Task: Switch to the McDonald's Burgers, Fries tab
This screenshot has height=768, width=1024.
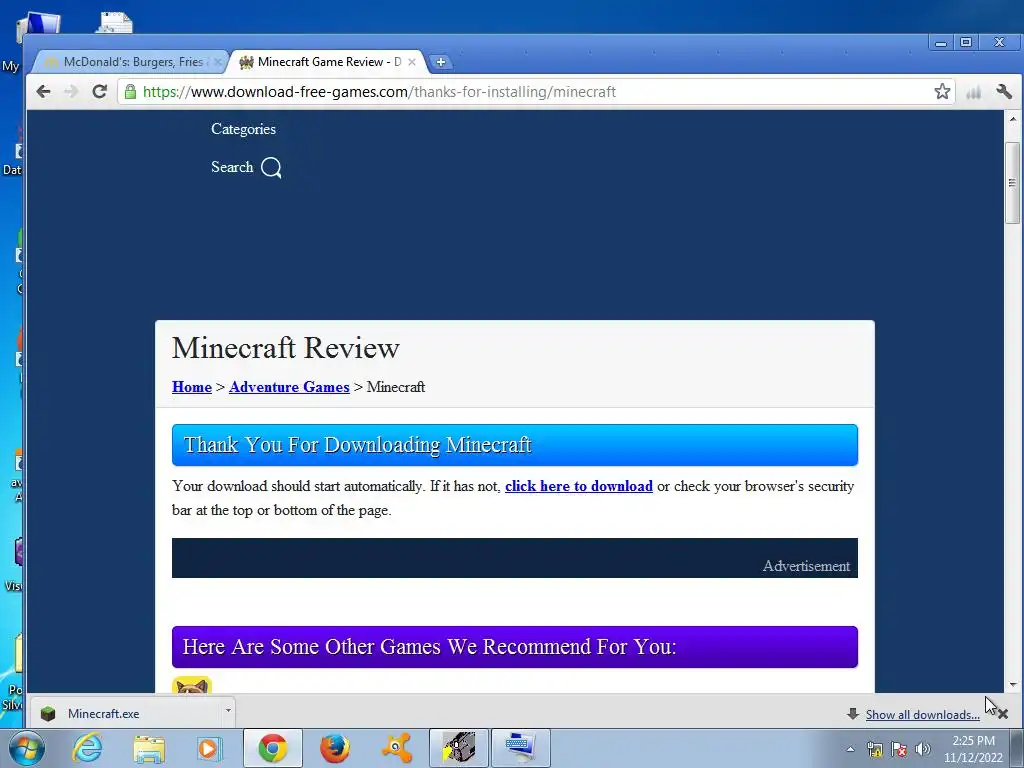Action: pyautogui.click(x=131, y=62)
